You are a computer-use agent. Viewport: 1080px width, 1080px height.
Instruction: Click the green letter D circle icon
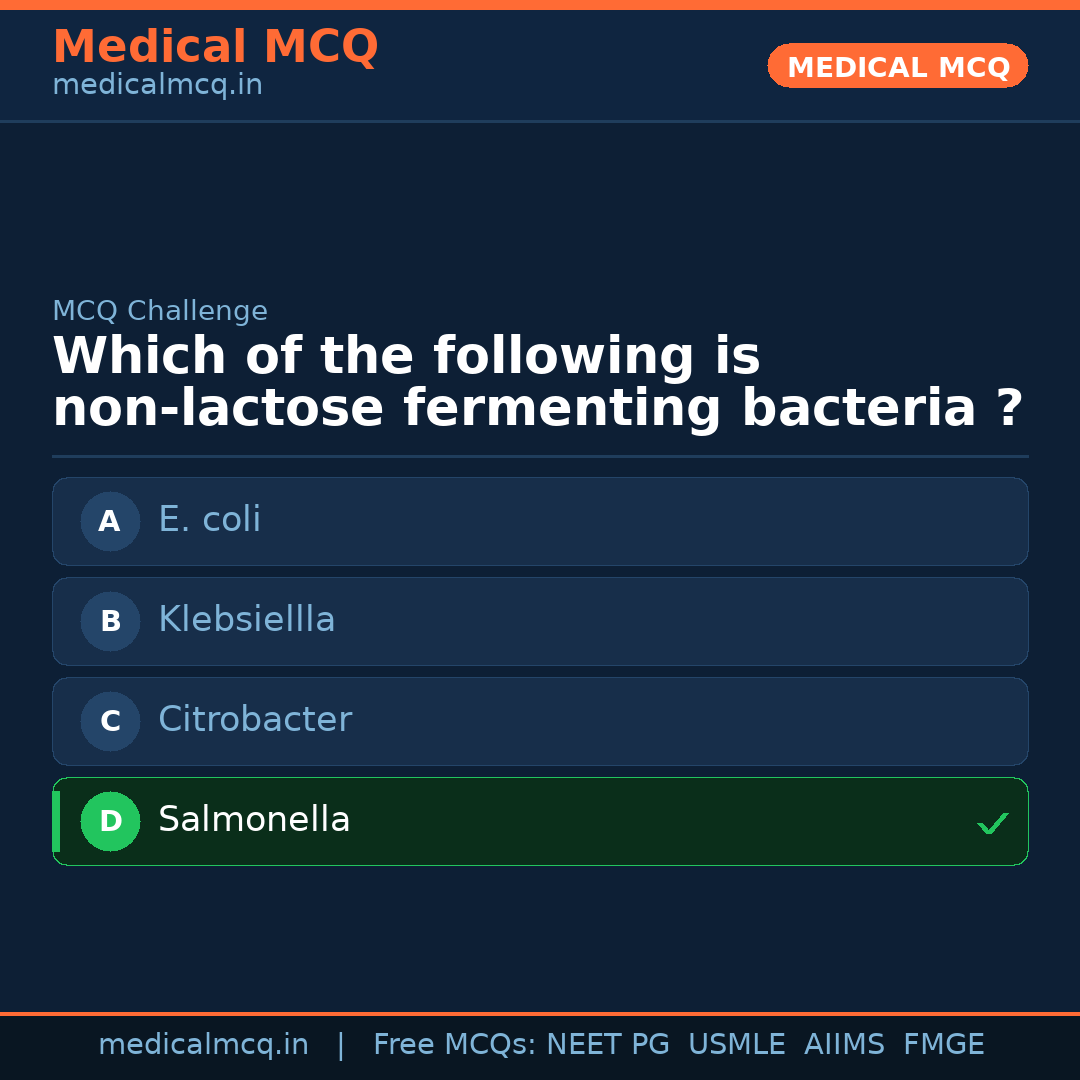click(110, 821)
